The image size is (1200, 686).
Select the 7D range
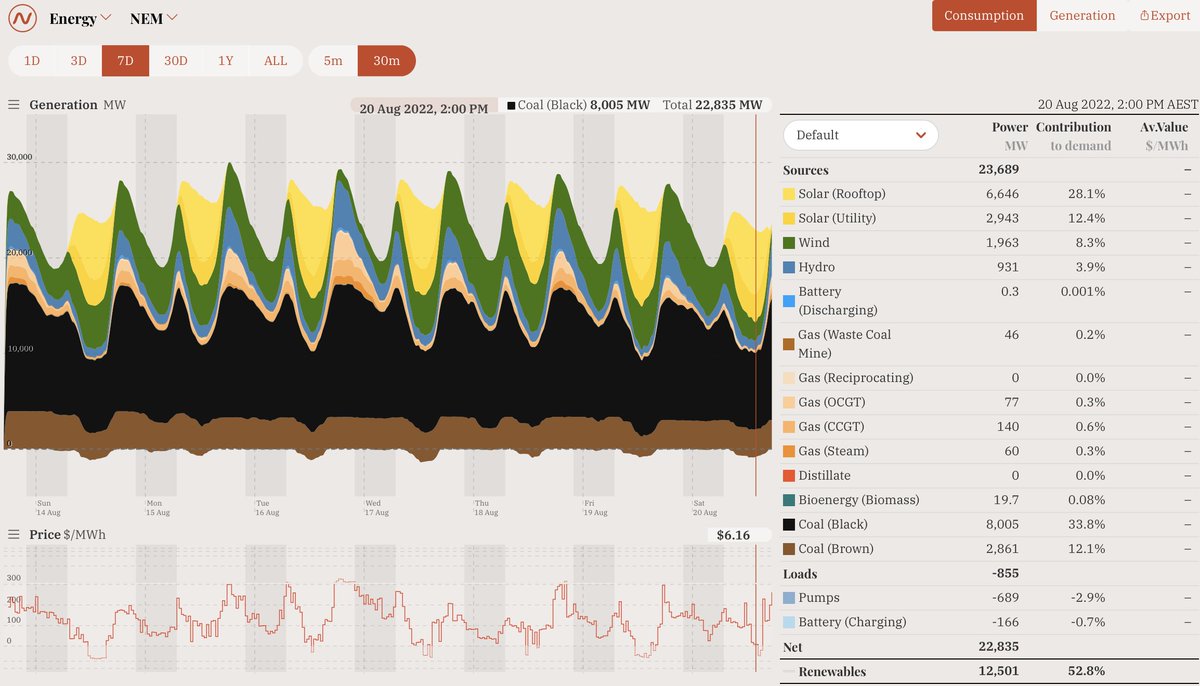(x=125, y=61)
